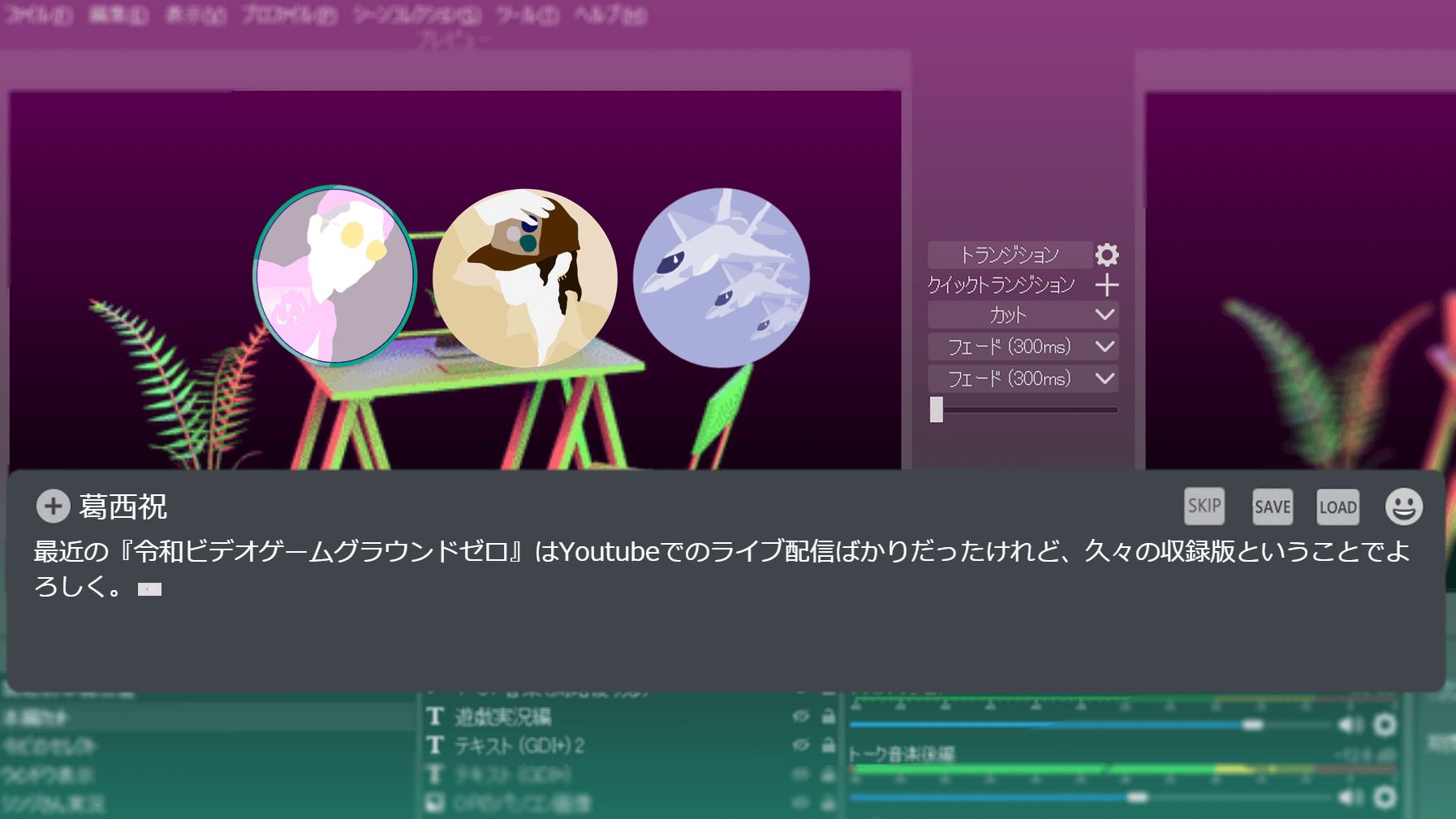Open the プロファイル(P) menu
The height and width of the screenshot is (819, 1456).
[x=289, y=15]
